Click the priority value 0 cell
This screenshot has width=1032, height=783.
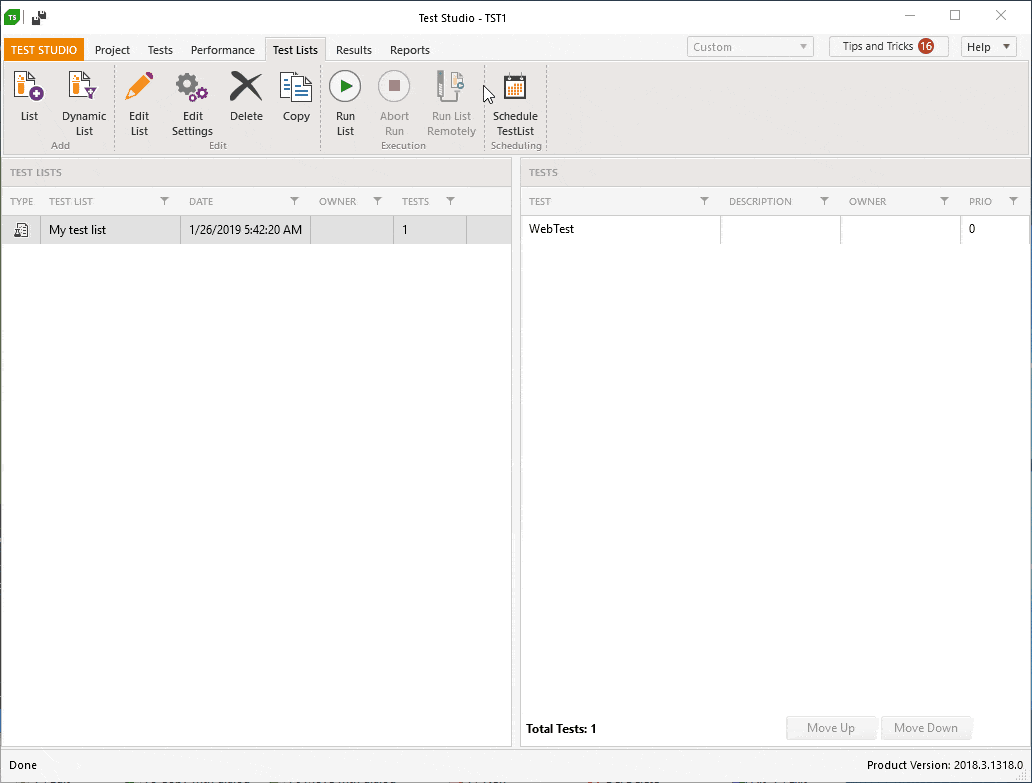tap(994, 229)
